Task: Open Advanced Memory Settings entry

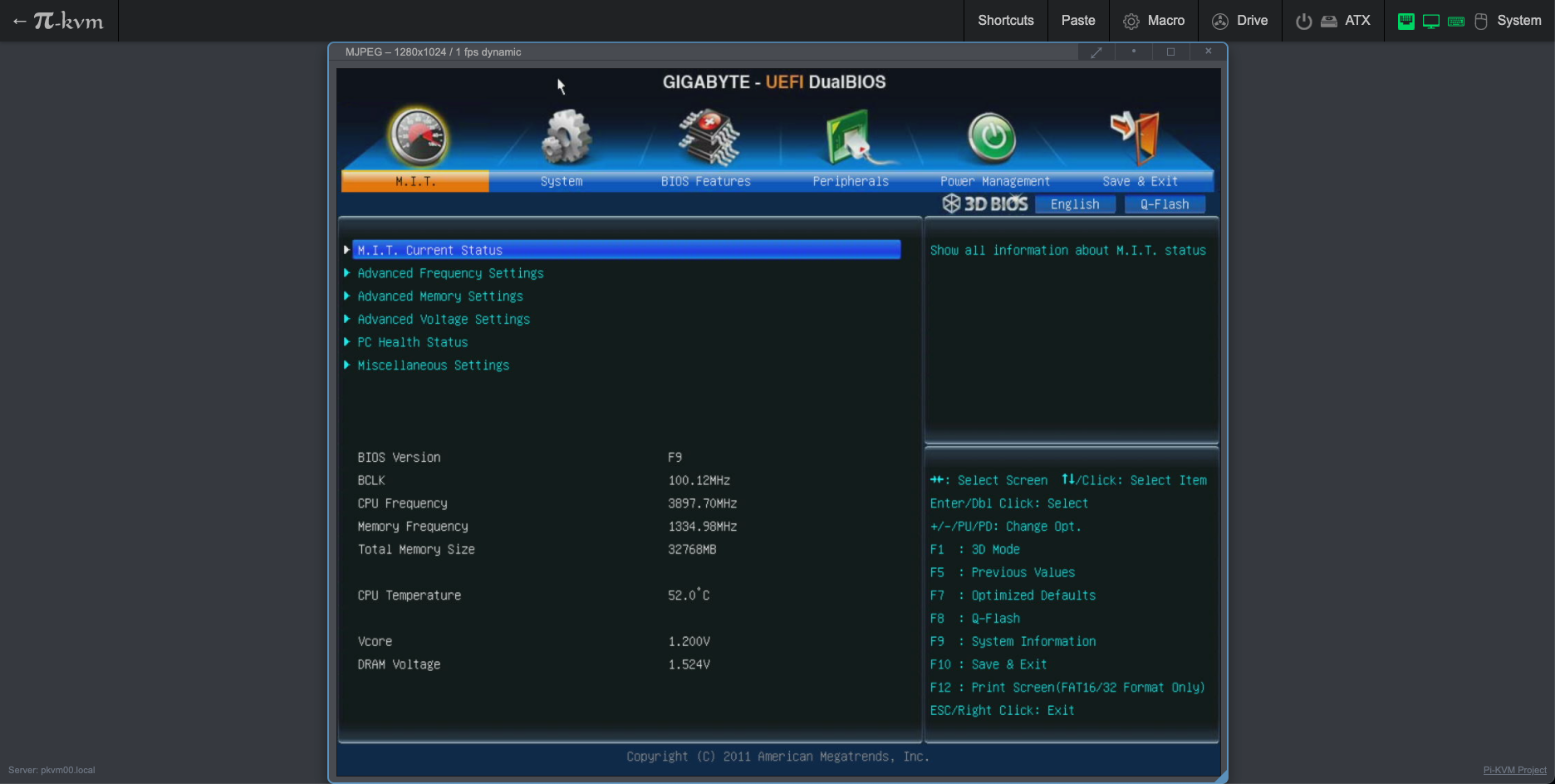Action: coord(440,296)
